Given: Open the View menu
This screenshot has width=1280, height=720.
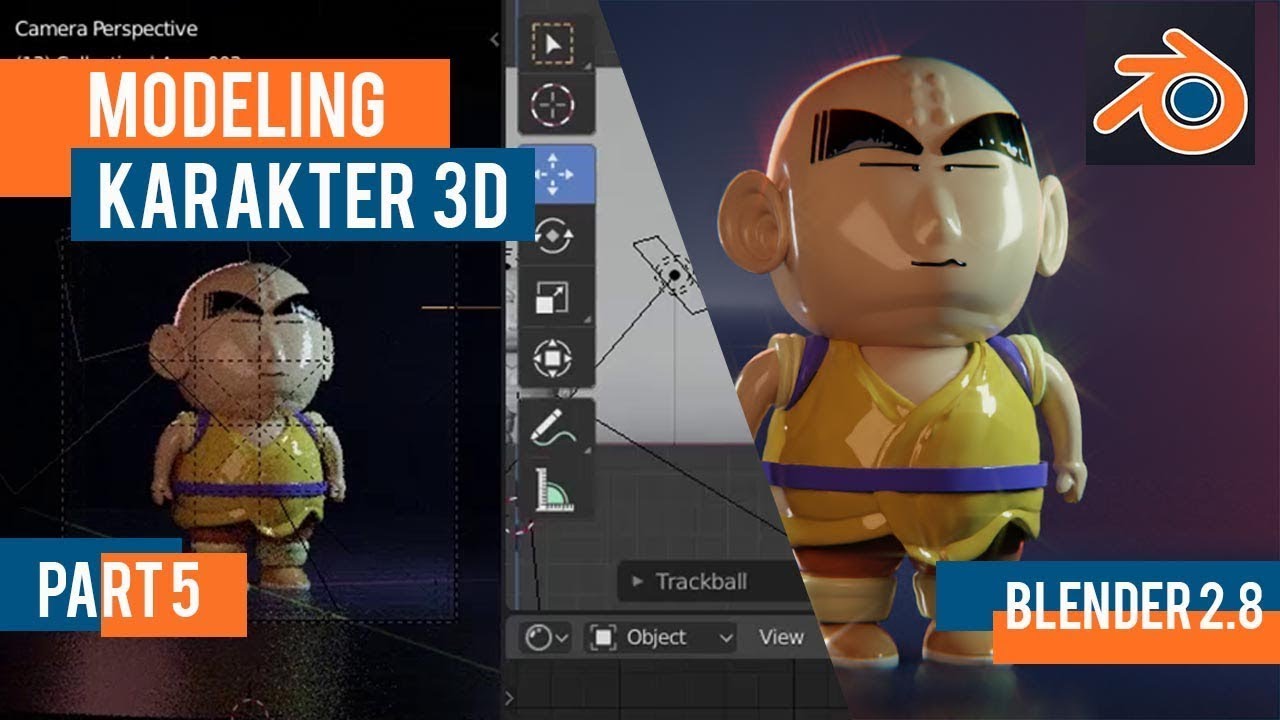Looking at the screenshot, I should [781, 637].
